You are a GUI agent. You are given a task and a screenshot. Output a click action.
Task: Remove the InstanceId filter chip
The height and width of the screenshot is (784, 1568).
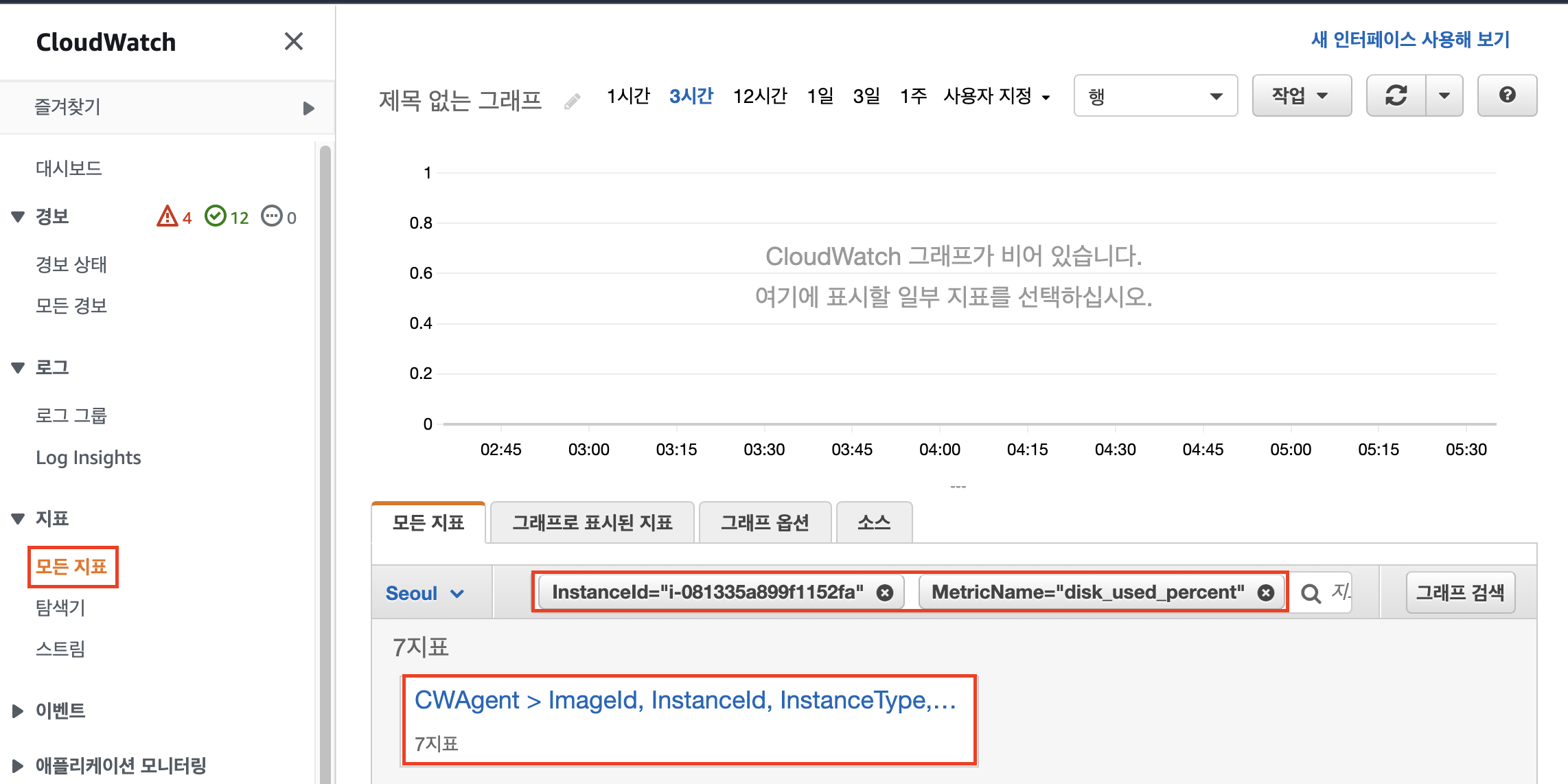click(x=886, y=592)
